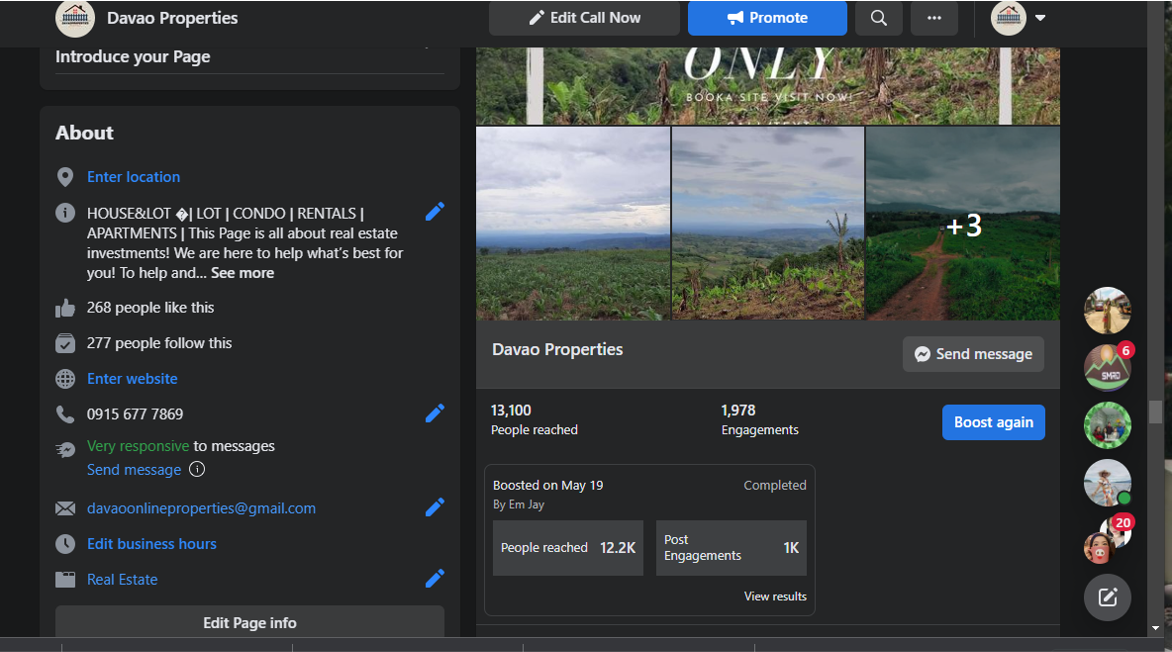Click the 13,100 People reached stat
The height and width of the screenshot is (652, 1172).
pos(534,419)
